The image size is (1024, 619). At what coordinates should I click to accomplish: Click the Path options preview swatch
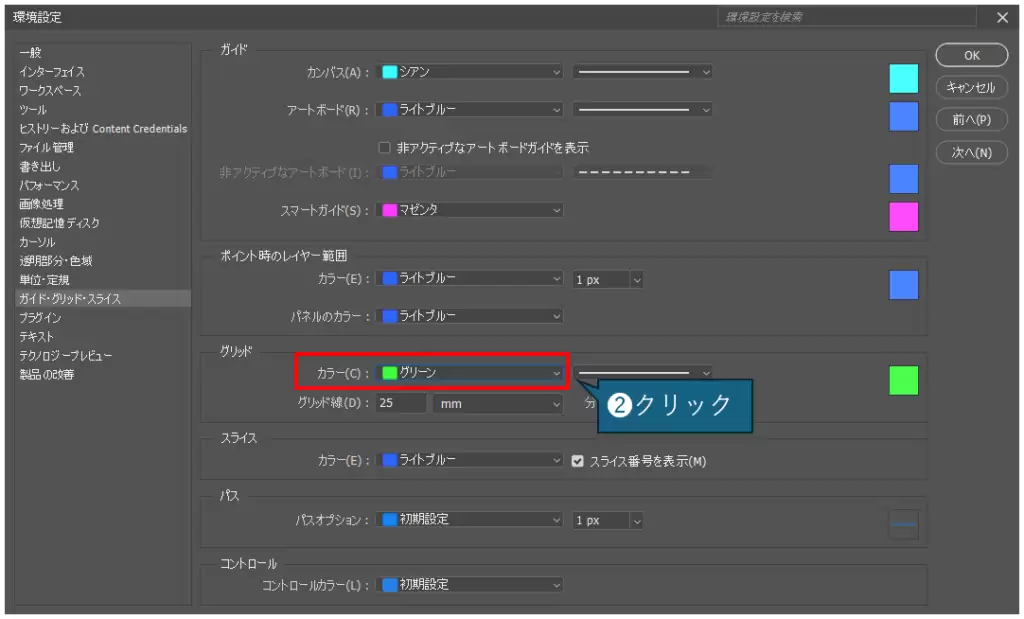(x=903, y=523)
